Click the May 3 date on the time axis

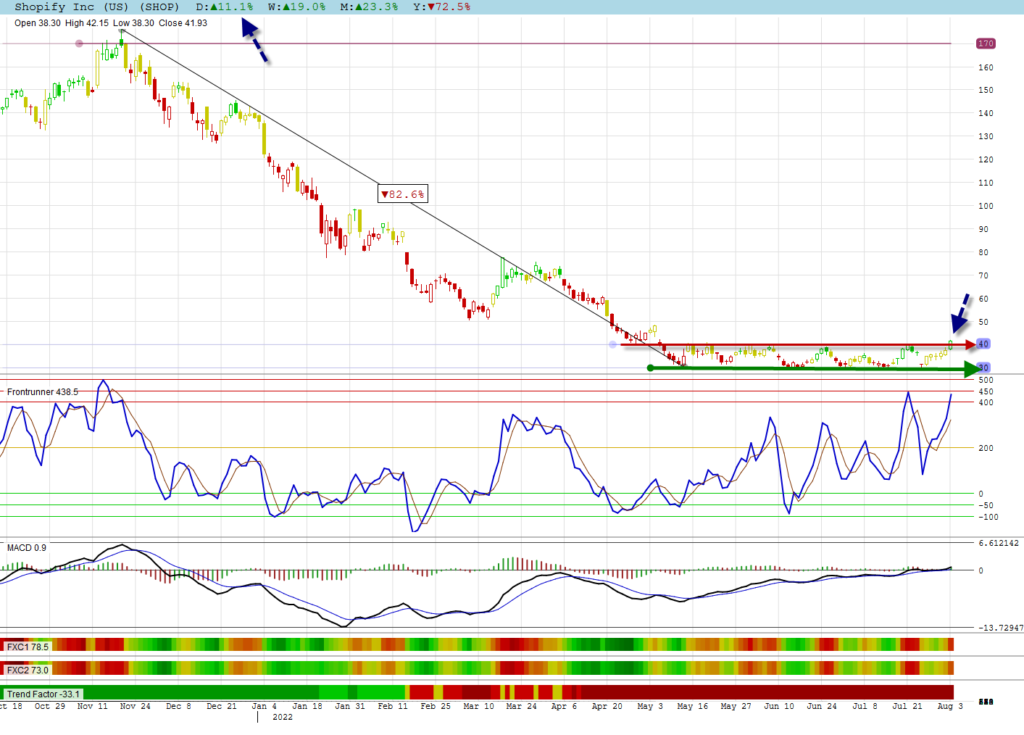[x=650, y=706]
